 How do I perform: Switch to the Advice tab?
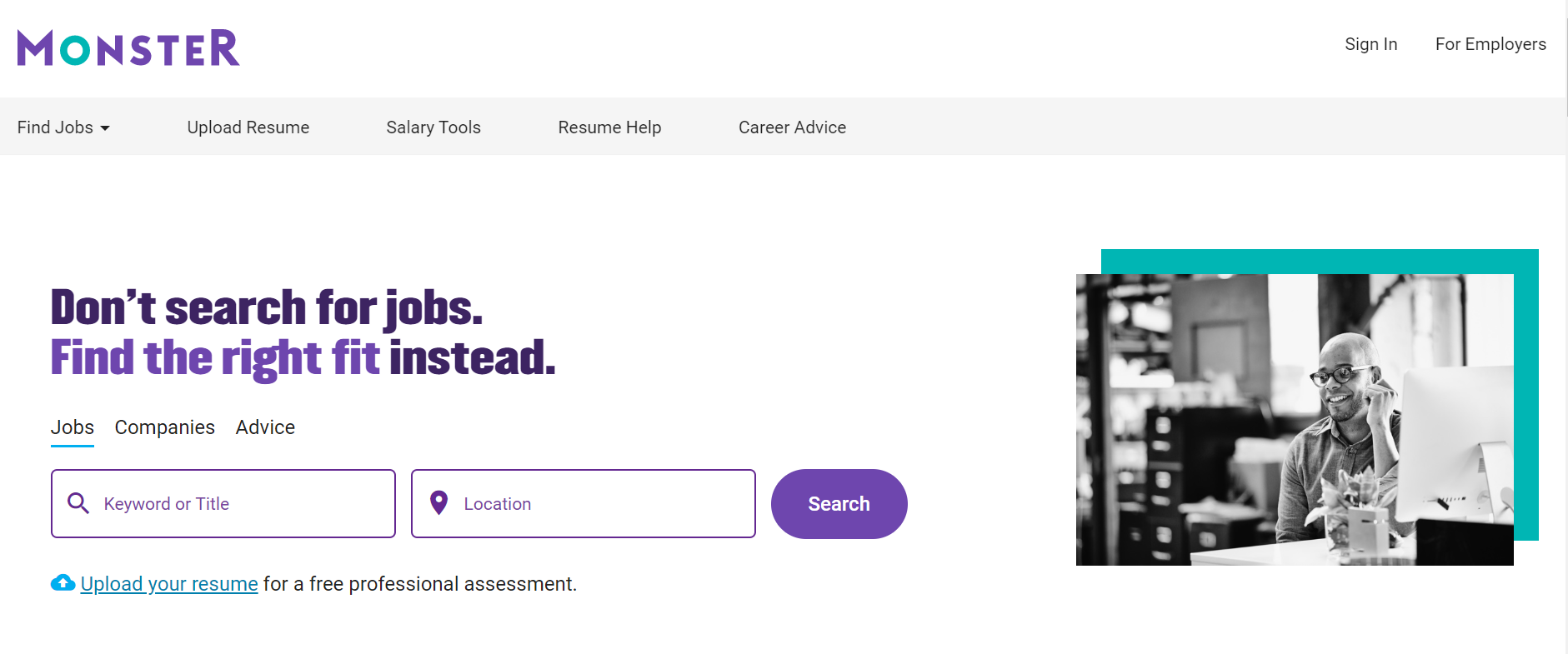click(x=265, y=427)
